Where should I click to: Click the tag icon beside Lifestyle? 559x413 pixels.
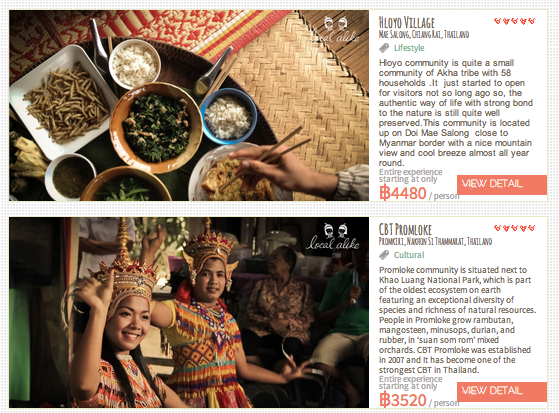384,48
